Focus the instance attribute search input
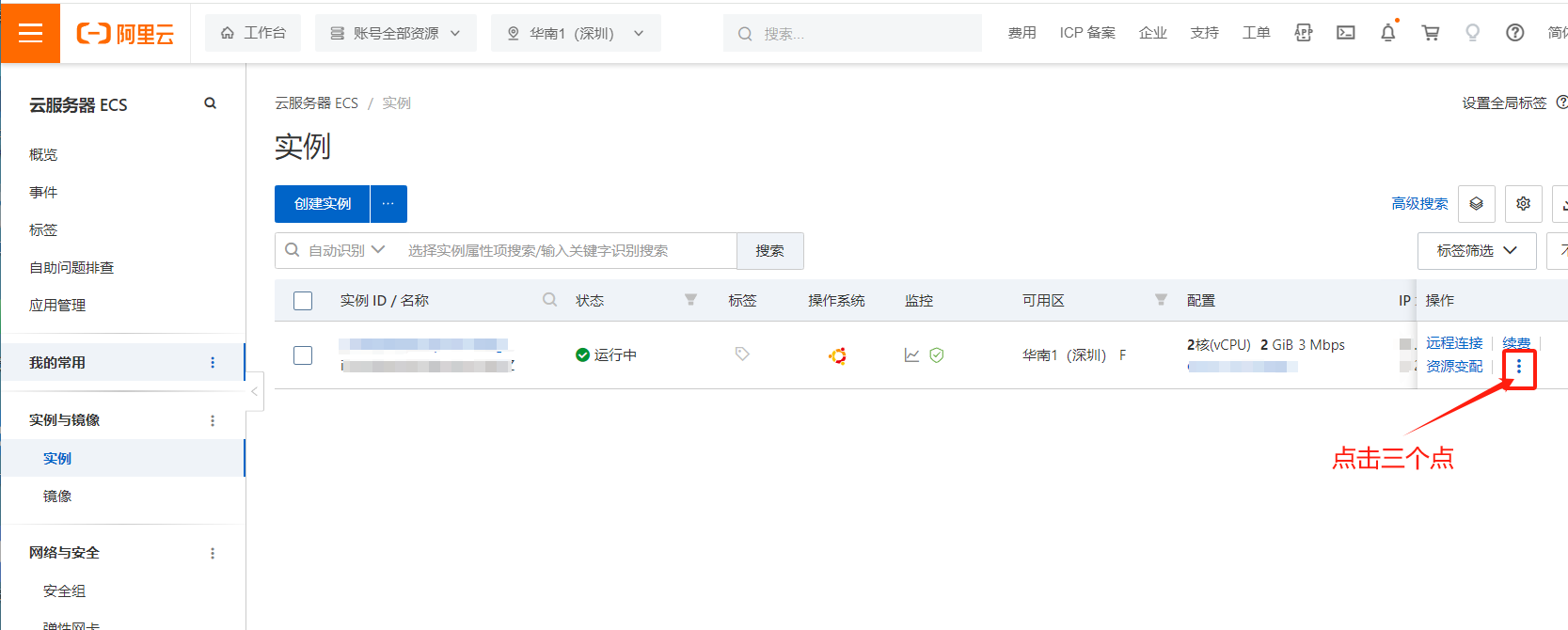Screen dimensions: 1568x630 point(567,251)
